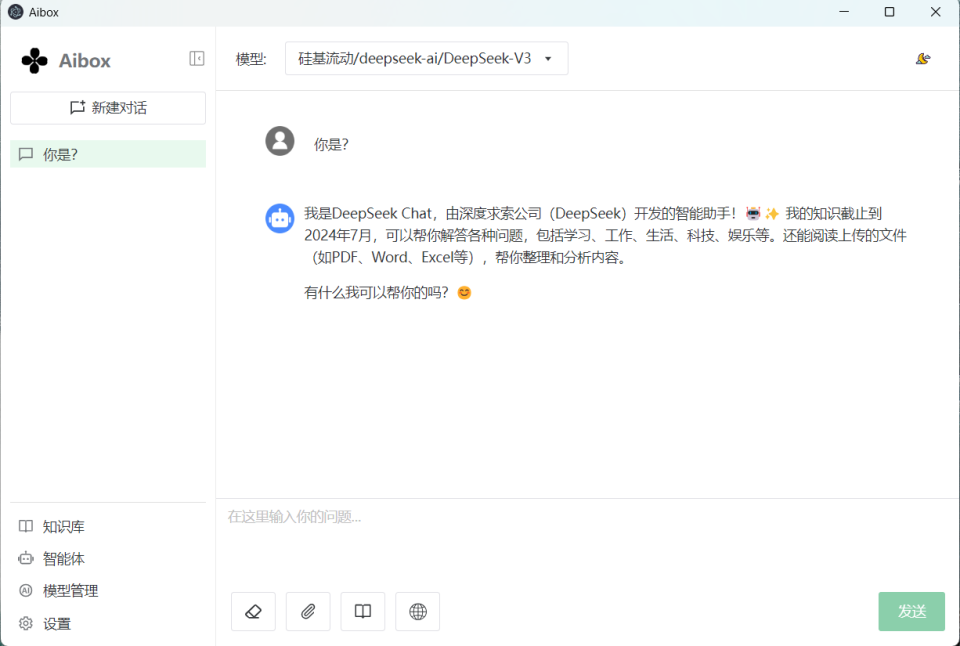Click the robot assistant avatar
Viewport: 960px width, 646px height.
click(x=280, y=219)
